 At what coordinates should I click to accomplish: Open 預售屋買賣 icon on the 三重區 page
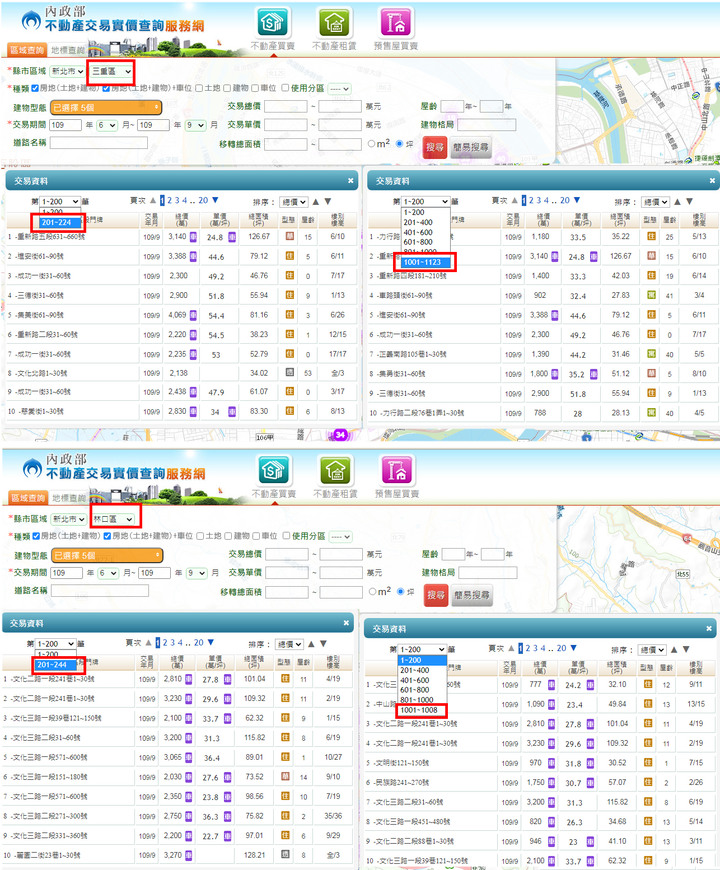point(396,23)
